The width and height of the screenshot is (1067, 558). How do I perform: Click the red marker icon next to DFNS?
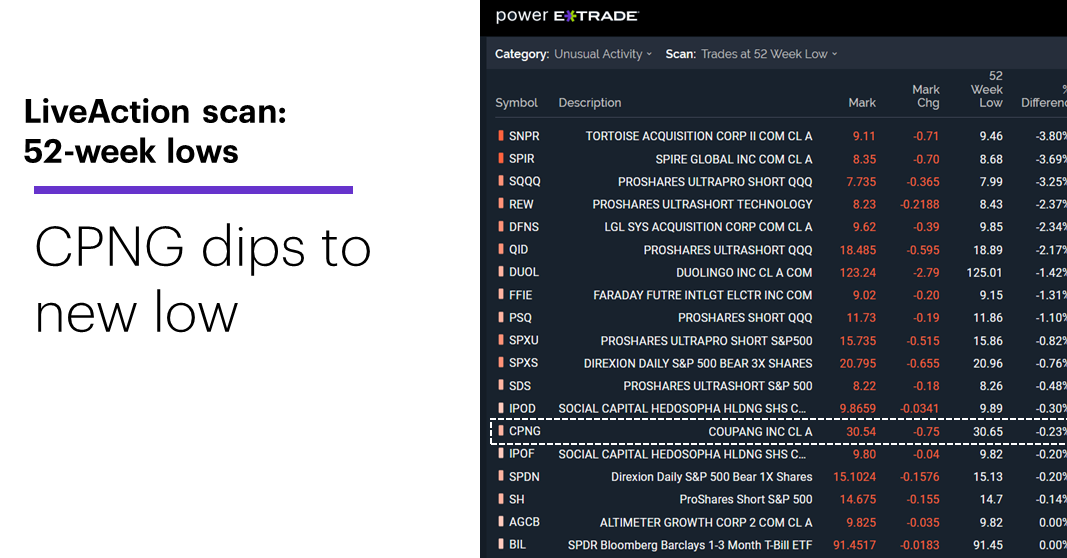click(x=501, y=226)
